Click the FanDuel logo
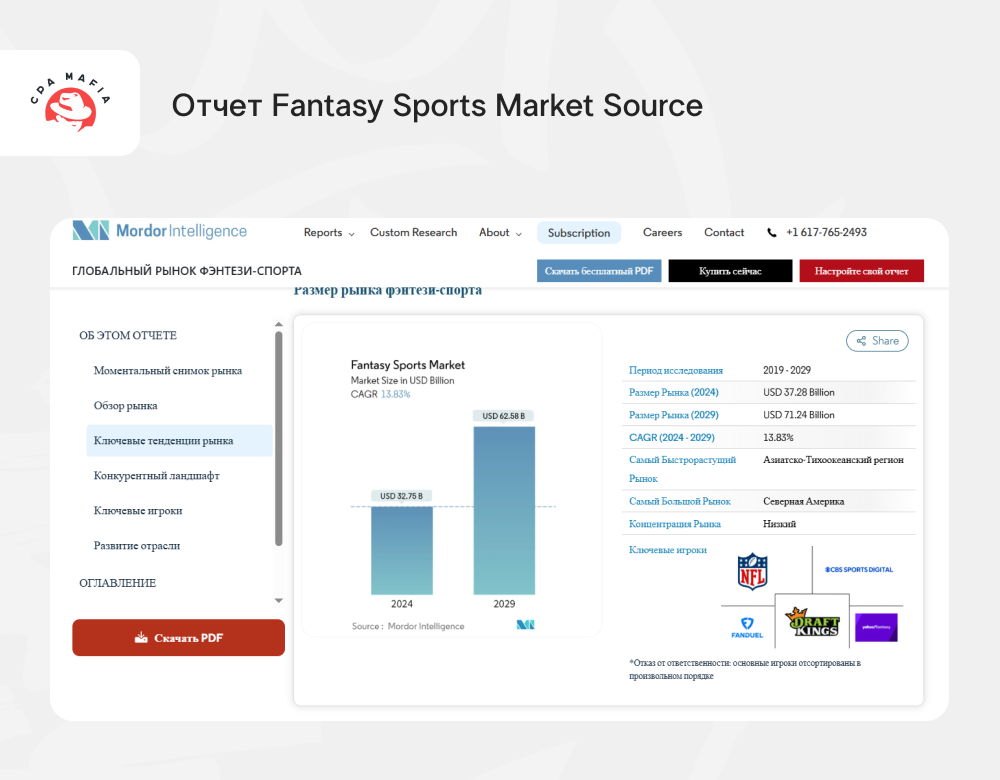This screenshot has width=1000, height=780. pyautogui.click(x=747, y=628)
